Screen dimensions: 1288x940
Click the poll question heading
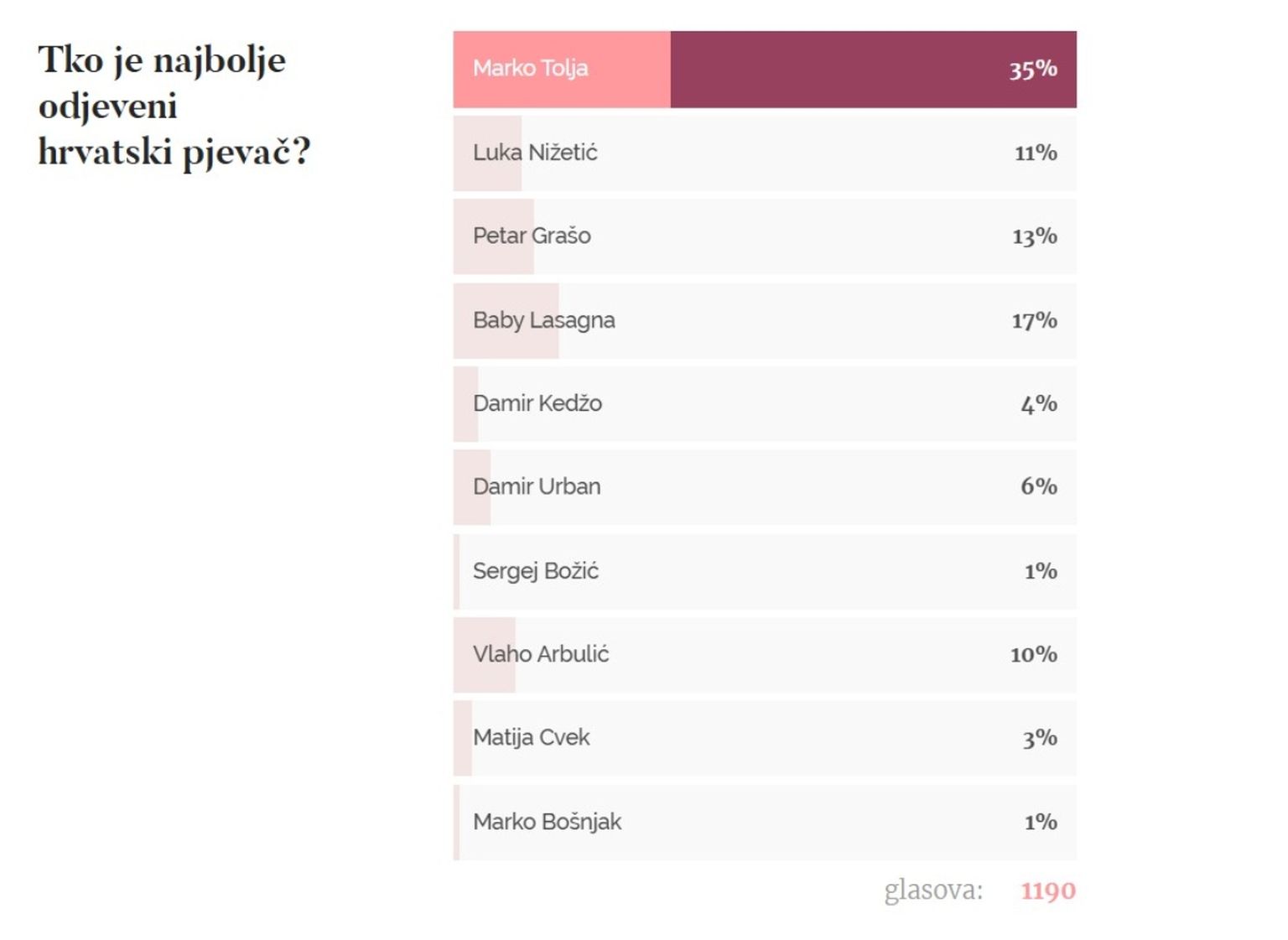(174, 106)
